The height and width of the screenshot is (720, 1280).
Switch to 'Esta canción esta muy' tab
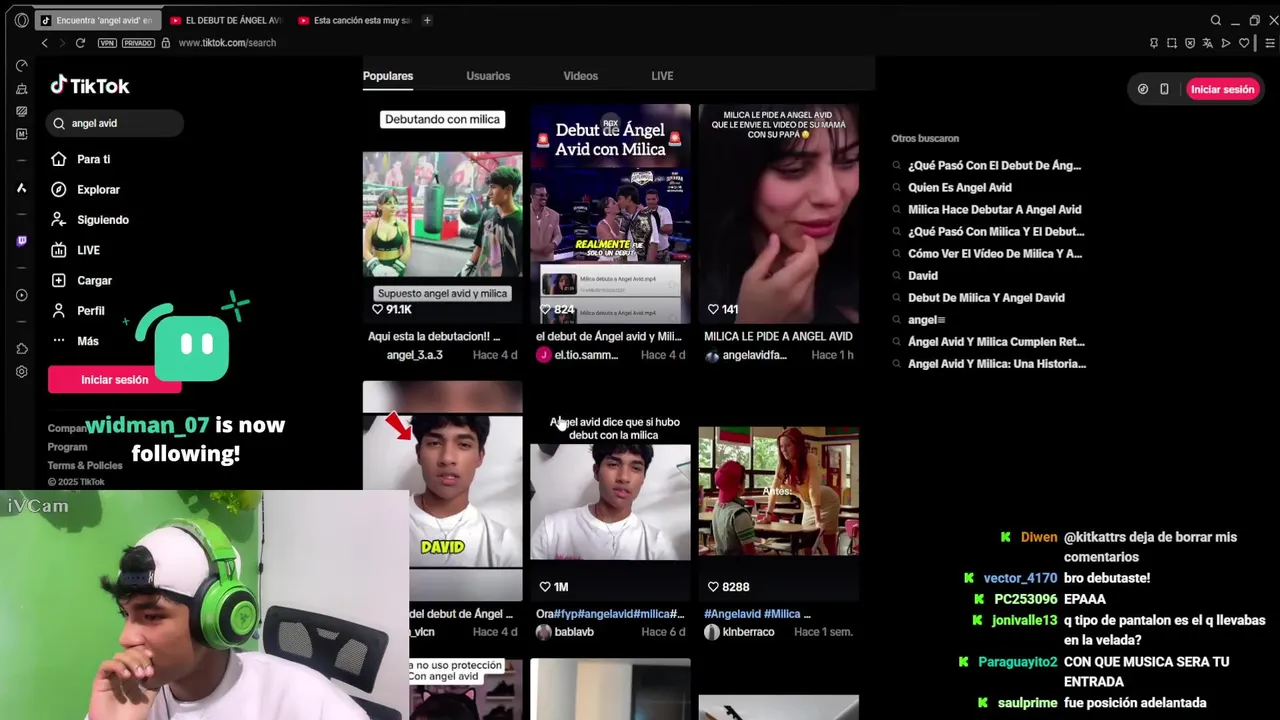point(354,20)
